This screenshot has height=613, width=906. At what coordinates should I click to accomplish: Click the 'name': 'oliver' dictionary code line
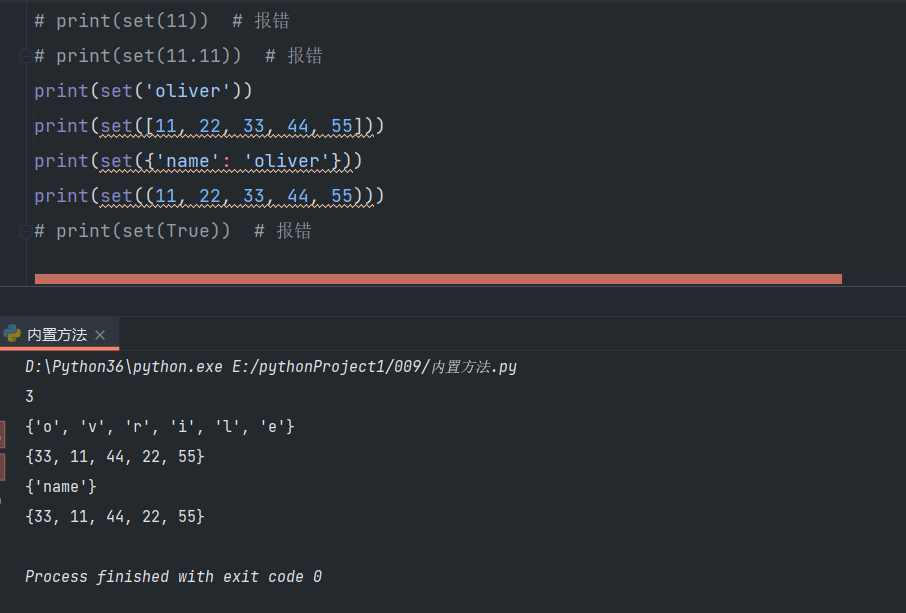tap(198, 161)
